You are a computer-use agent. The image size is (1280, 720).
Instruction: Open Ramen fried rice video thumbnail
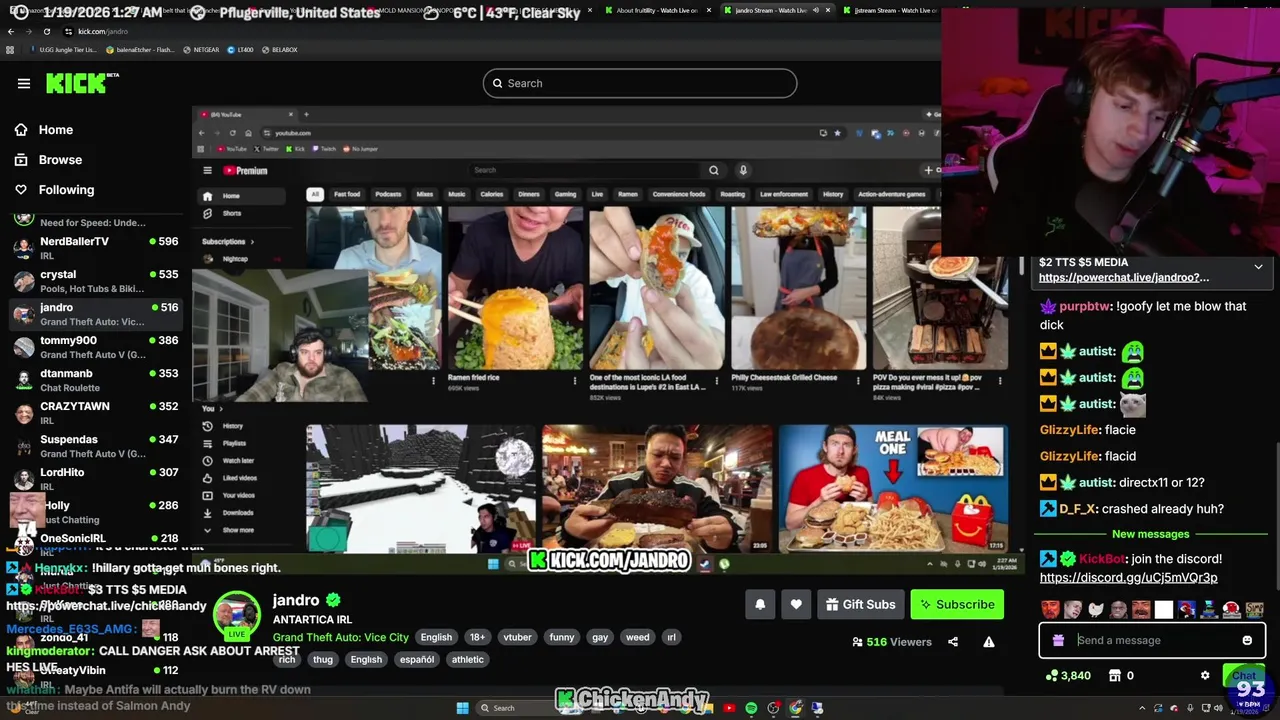click(516, 288)
